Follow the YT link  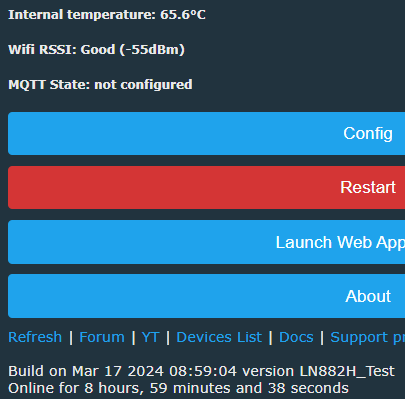tap(150, 337)
